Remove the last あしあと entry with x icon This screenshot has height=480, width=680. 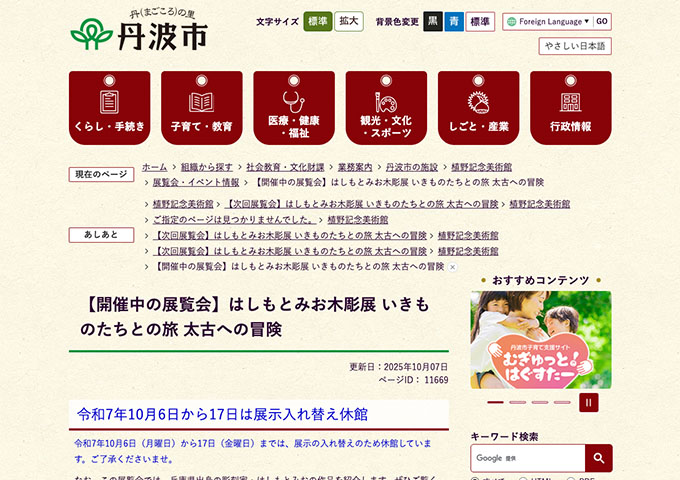(452, 267)
